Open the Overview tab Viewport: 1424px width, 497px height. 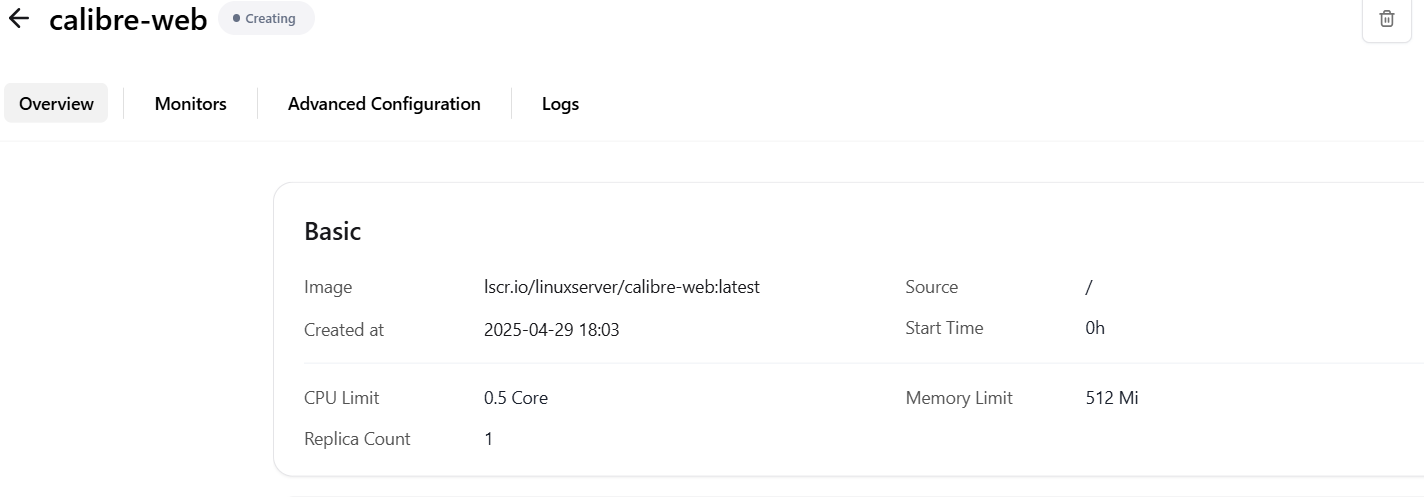coord(56,103)
